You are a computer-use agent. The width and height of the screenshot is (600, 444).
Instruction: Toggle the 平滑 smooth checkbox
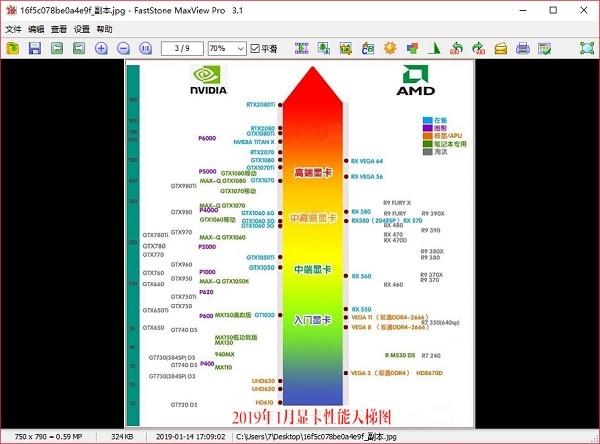pyautogui.click(x=256, y=48)
